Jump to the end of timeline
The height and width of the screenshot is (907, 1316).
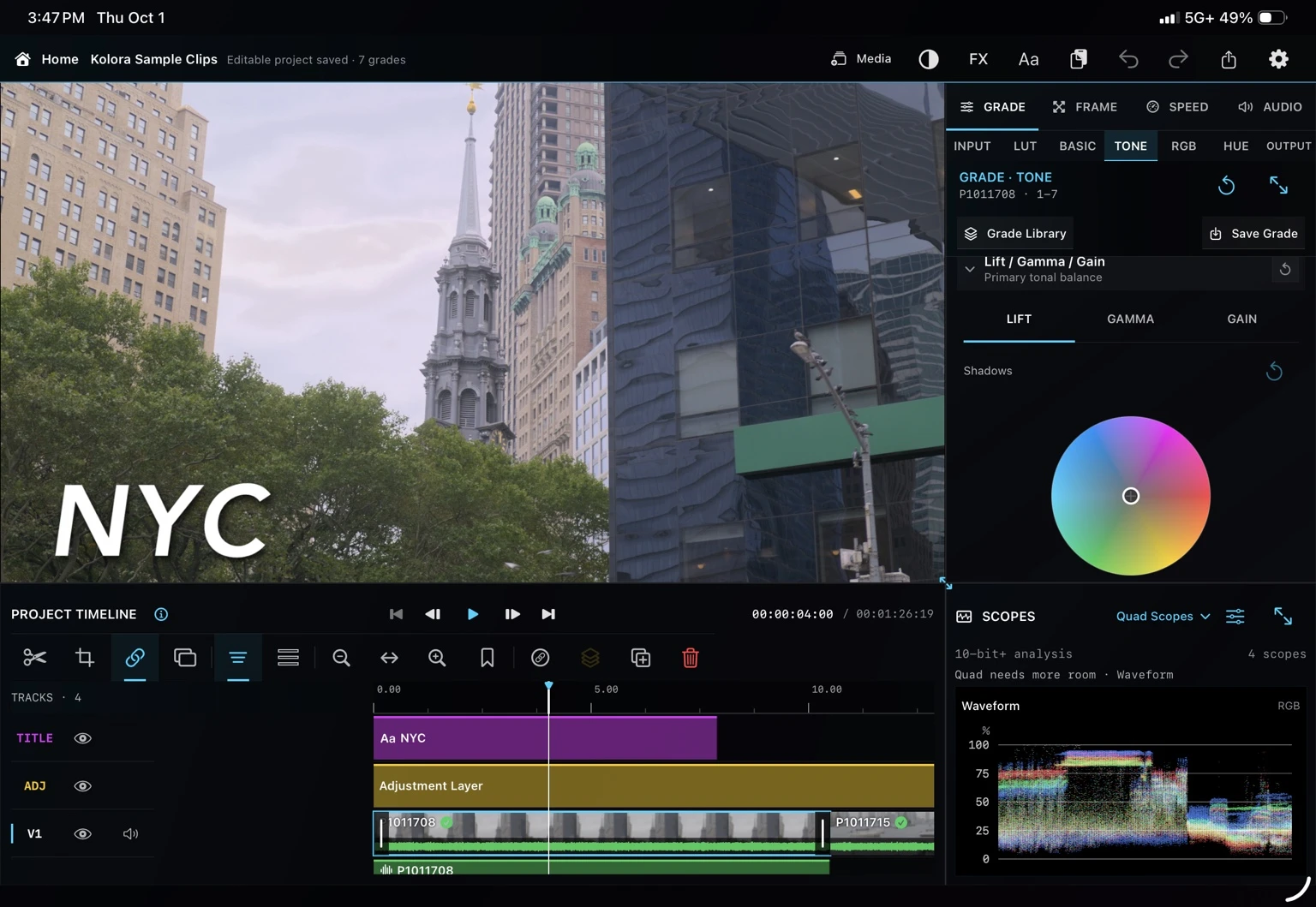pos(548,614)
